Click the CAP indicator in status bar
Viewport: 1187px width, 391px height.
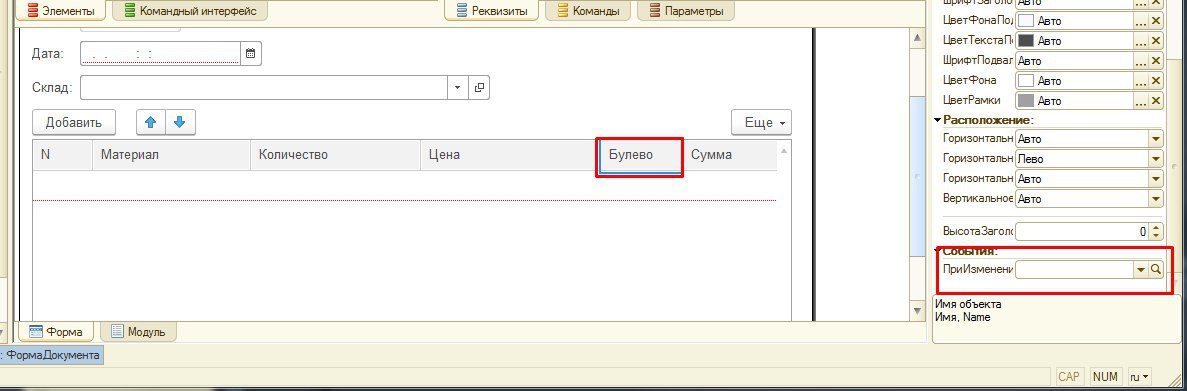pyautogui.click(x=1069, y=376)
